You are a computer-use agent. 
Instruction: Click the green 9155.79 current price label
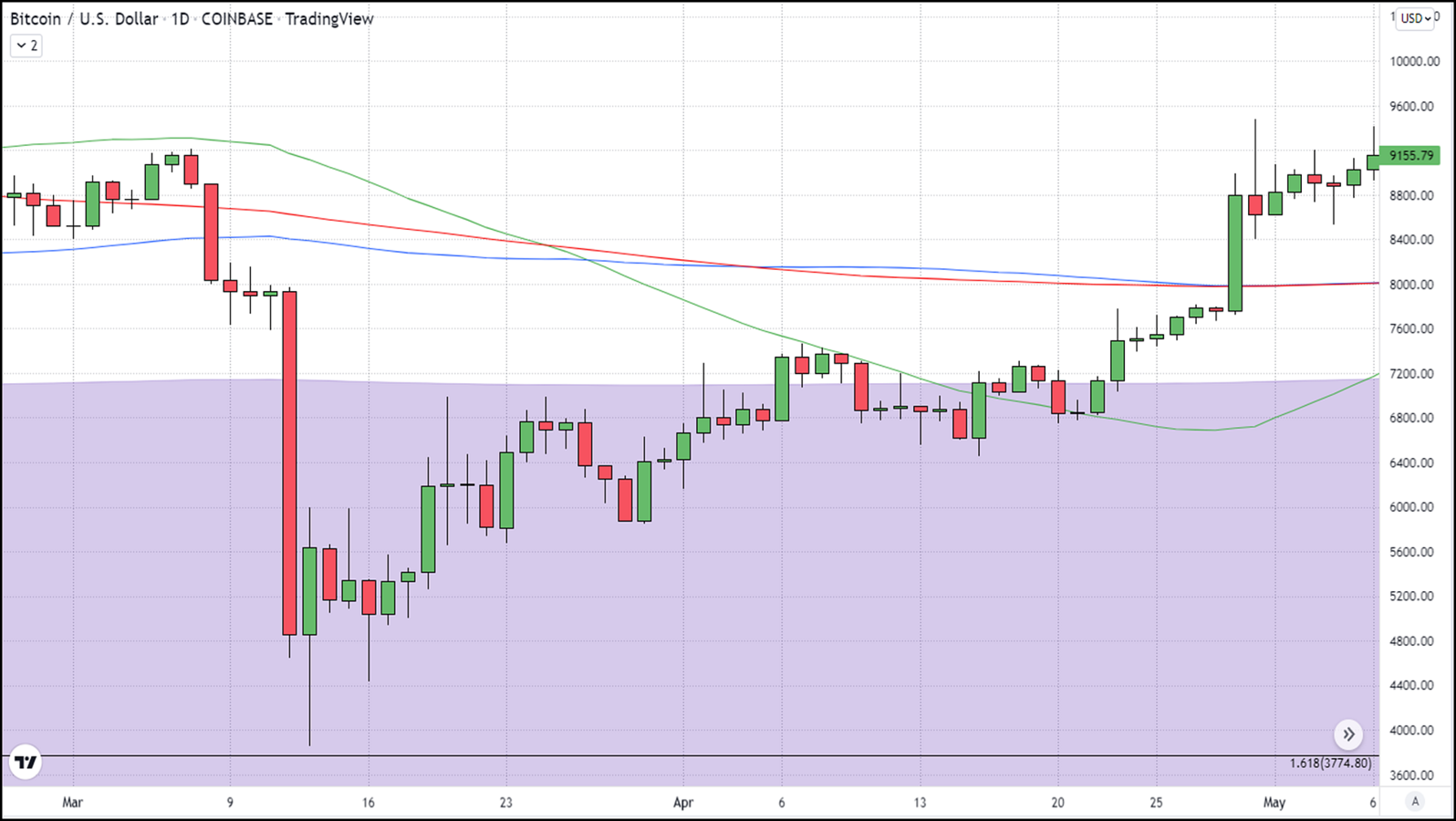(x=1409, y=156)
